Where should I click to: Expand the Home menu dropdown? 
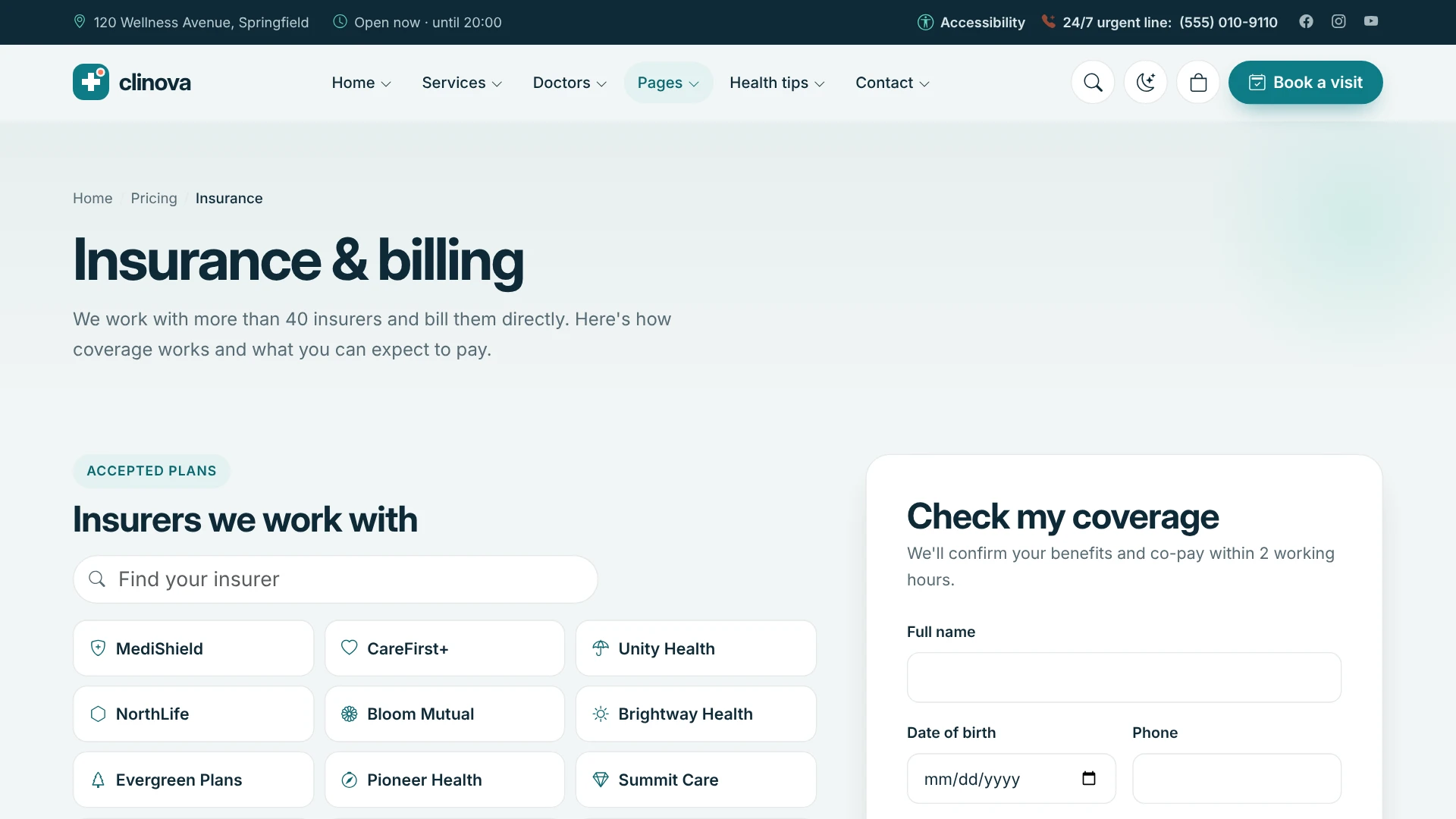coord(361,83)
